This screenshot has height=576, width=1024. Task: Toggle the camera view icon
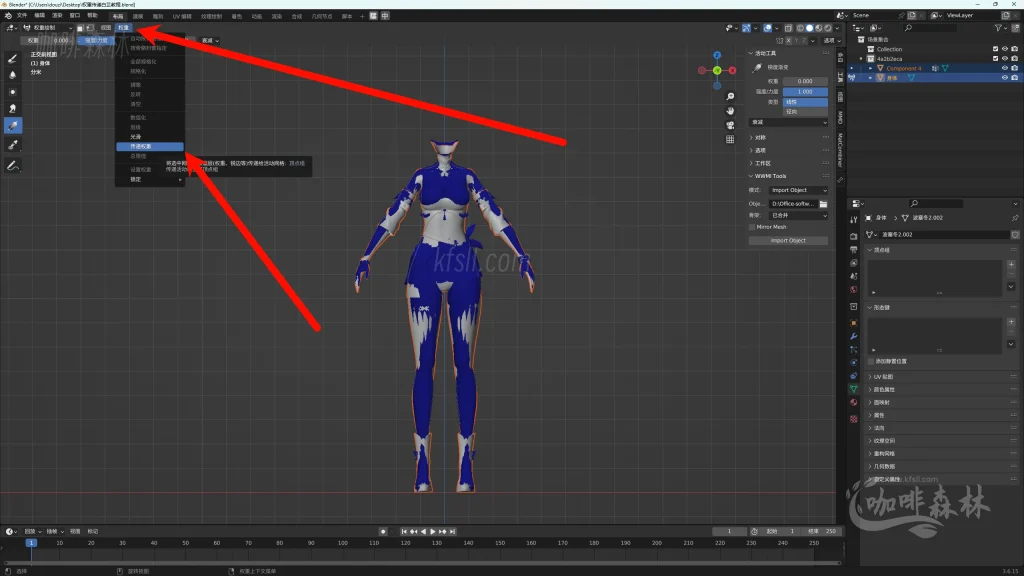click(730, 125)
